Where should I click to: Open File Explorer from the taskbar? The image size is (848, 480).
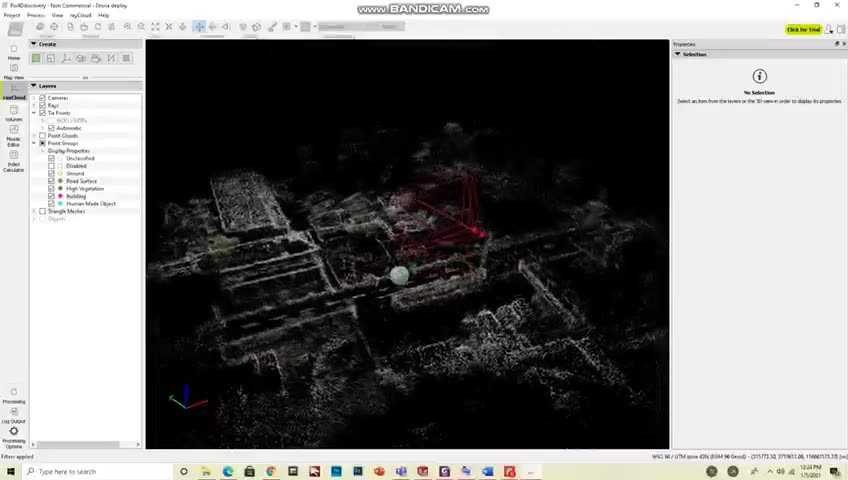206,471
